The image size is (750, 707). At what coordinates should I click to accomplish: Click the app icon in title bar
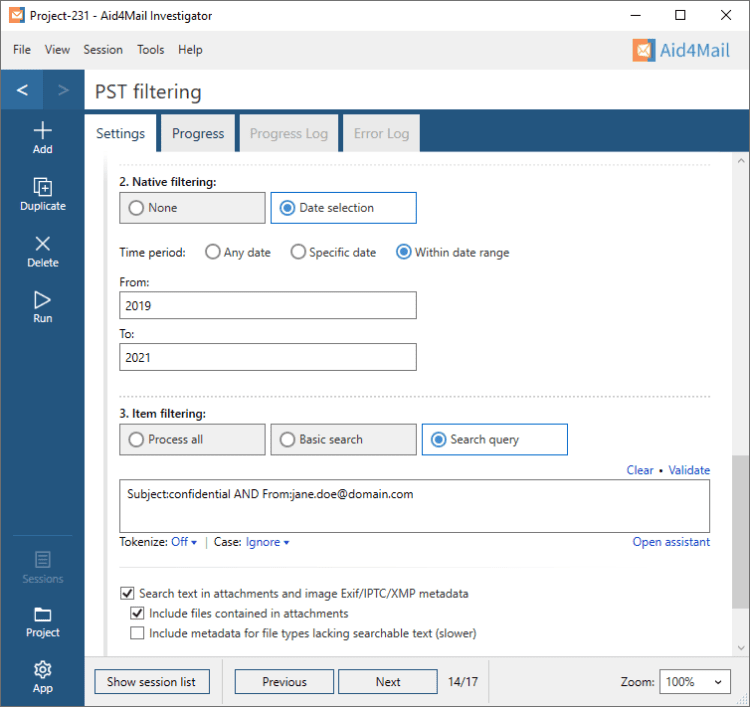click(x=17, y=15)
